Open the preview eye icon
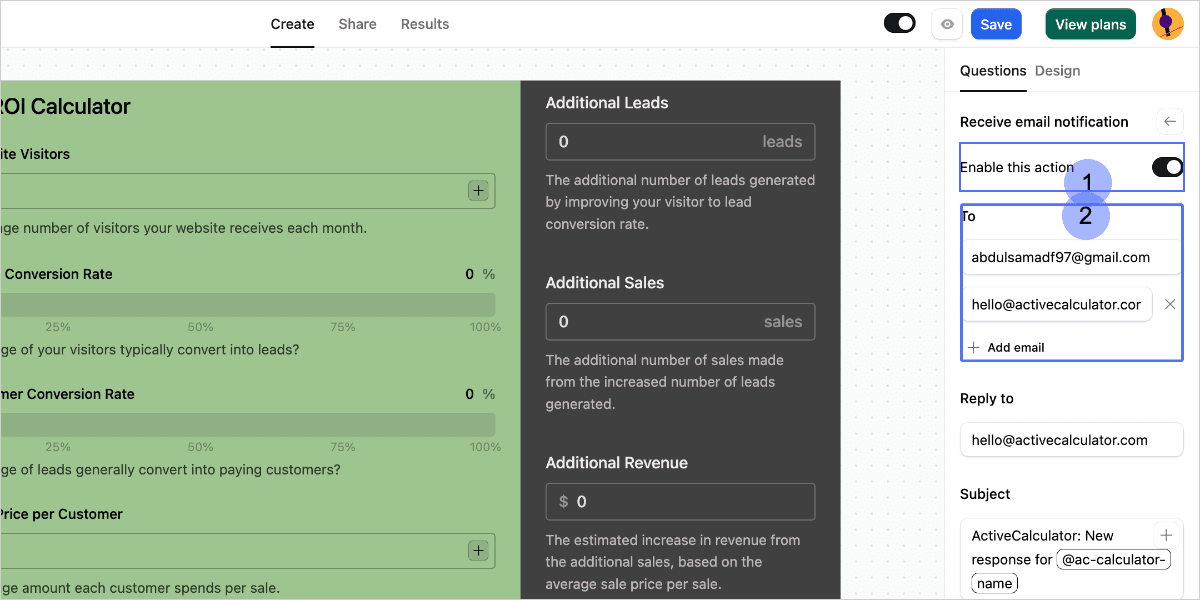This screenshot has height=600, width=1200. click(947, 24)
